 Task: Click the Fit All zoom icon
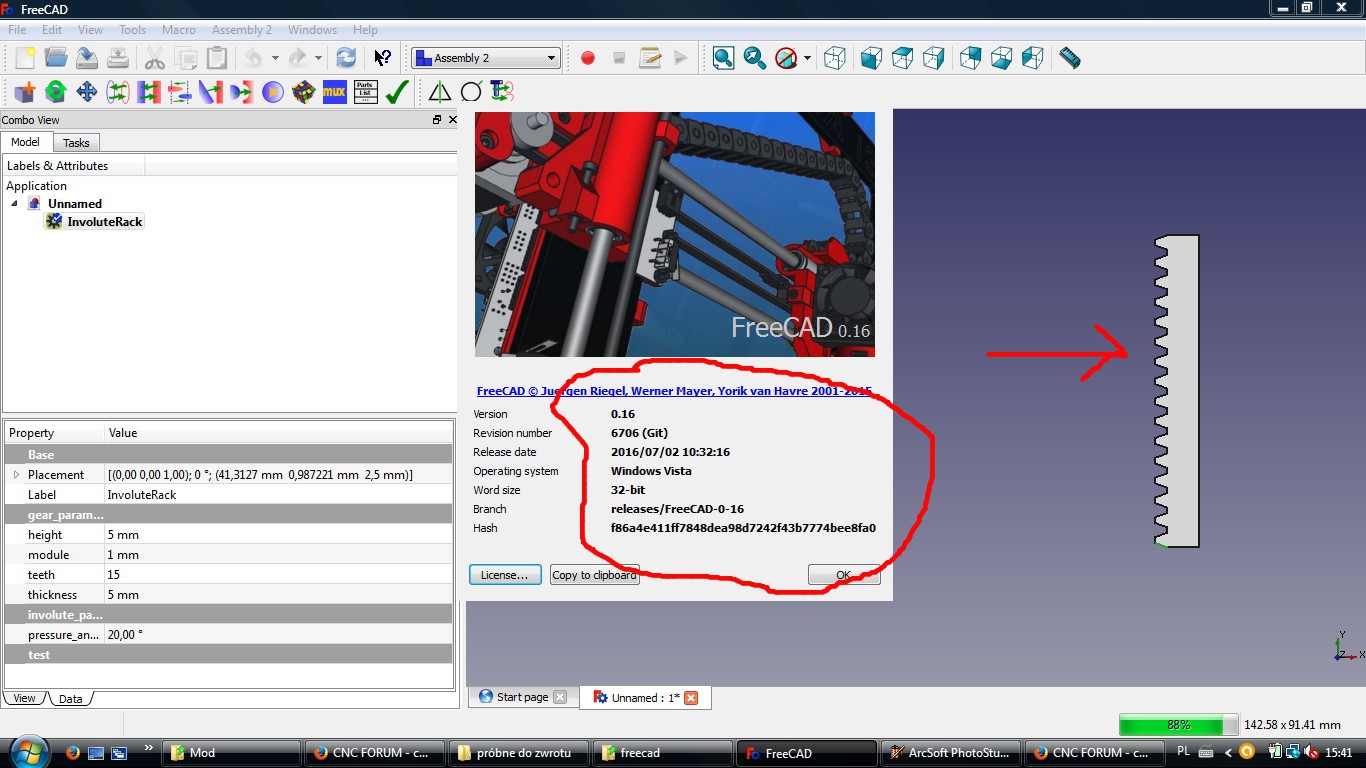[724, 58]
